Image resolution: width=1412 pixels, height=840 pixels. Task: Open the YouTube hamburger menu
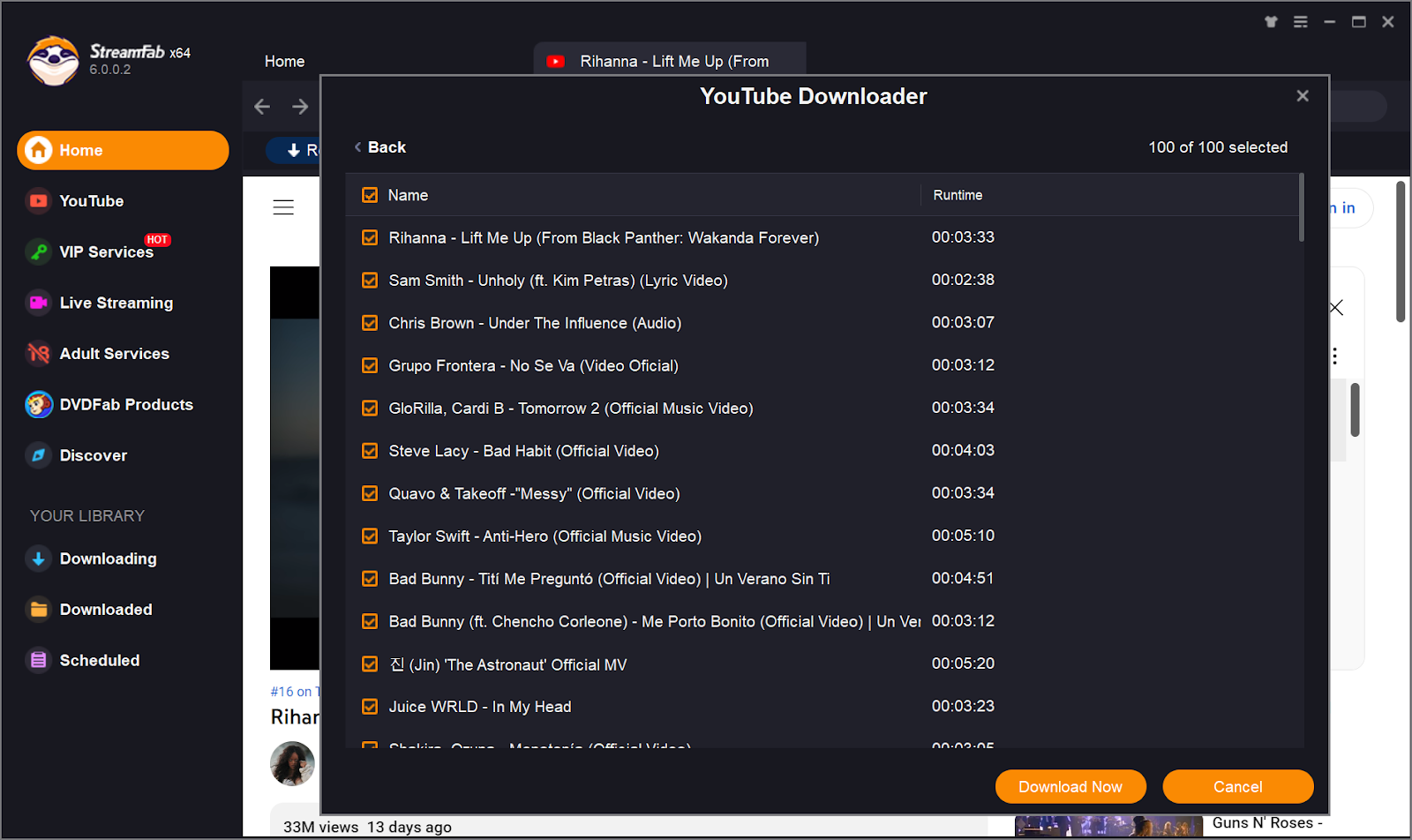(x=283, y=207)
